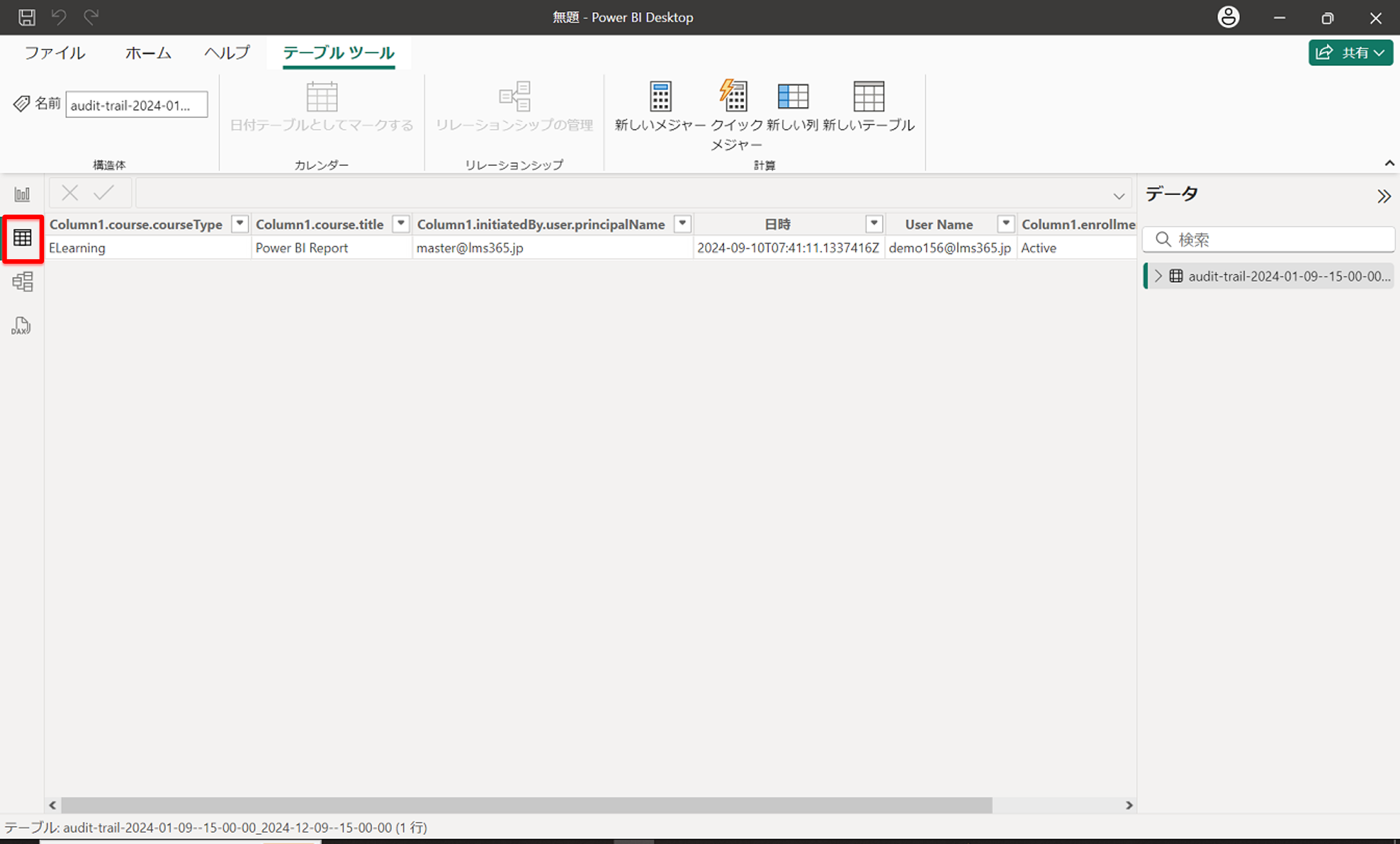Viewport: 1400px width, 844px height.
Task: Click the table icon beside audit-trail entry
Action: pos(1176,276)
